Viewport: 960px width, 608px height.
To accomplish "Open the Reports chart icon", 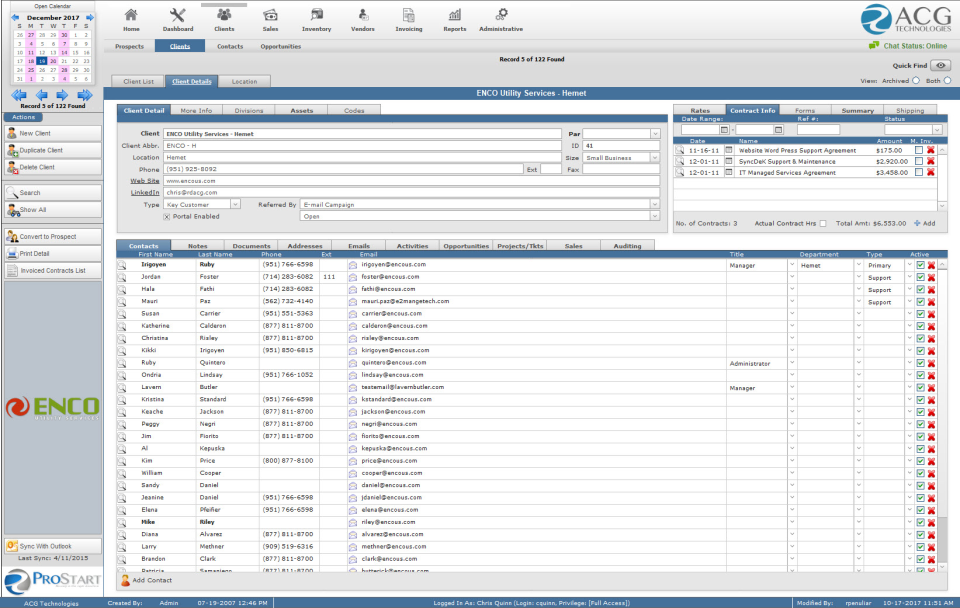I will click(454, 20).
